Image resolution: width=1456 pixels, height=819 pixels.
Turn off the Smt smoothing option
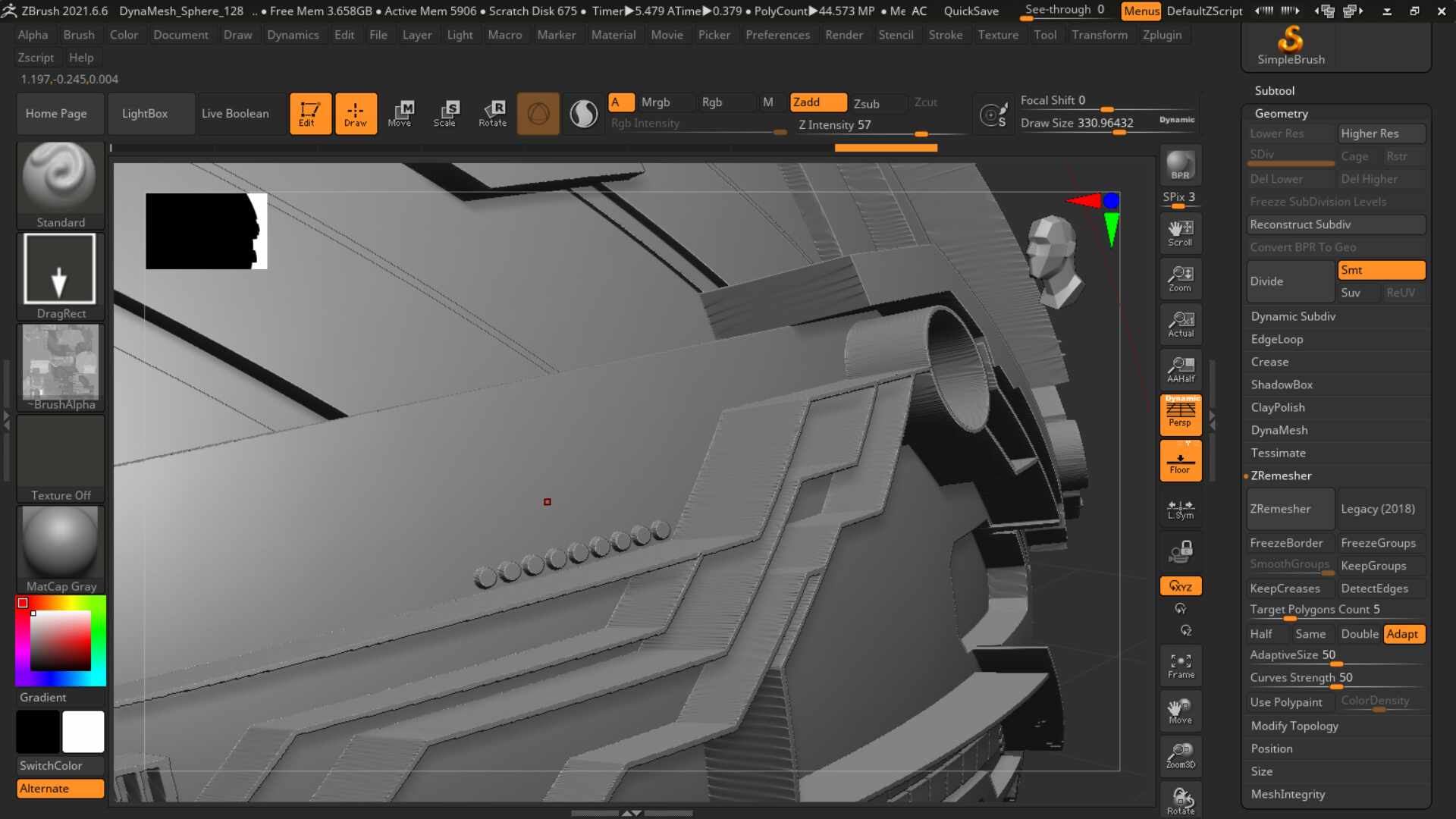(x=1382, y=270)
